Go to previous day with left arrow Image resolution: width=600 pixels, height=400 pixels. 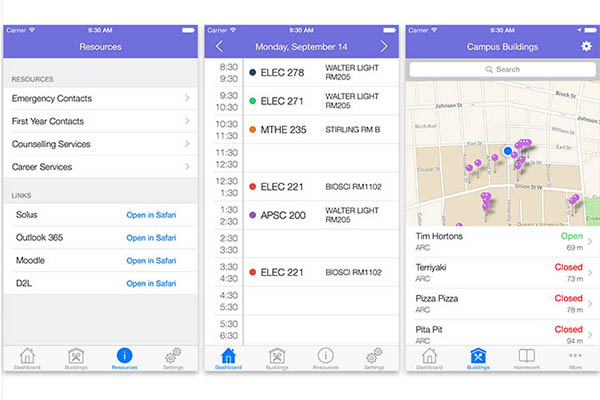[220, 47]
